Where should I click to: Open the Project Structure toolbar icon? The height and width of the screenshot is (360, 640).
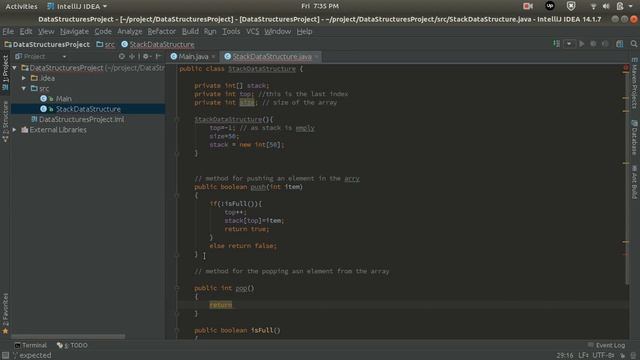click(620, 44)
